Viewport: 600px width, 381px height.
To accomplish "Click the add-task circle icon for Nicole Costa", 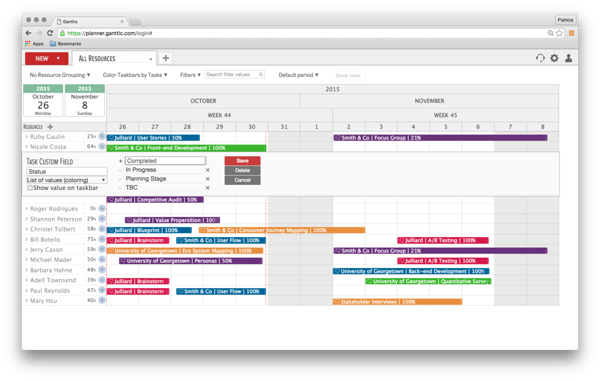I will coord(102,147).
